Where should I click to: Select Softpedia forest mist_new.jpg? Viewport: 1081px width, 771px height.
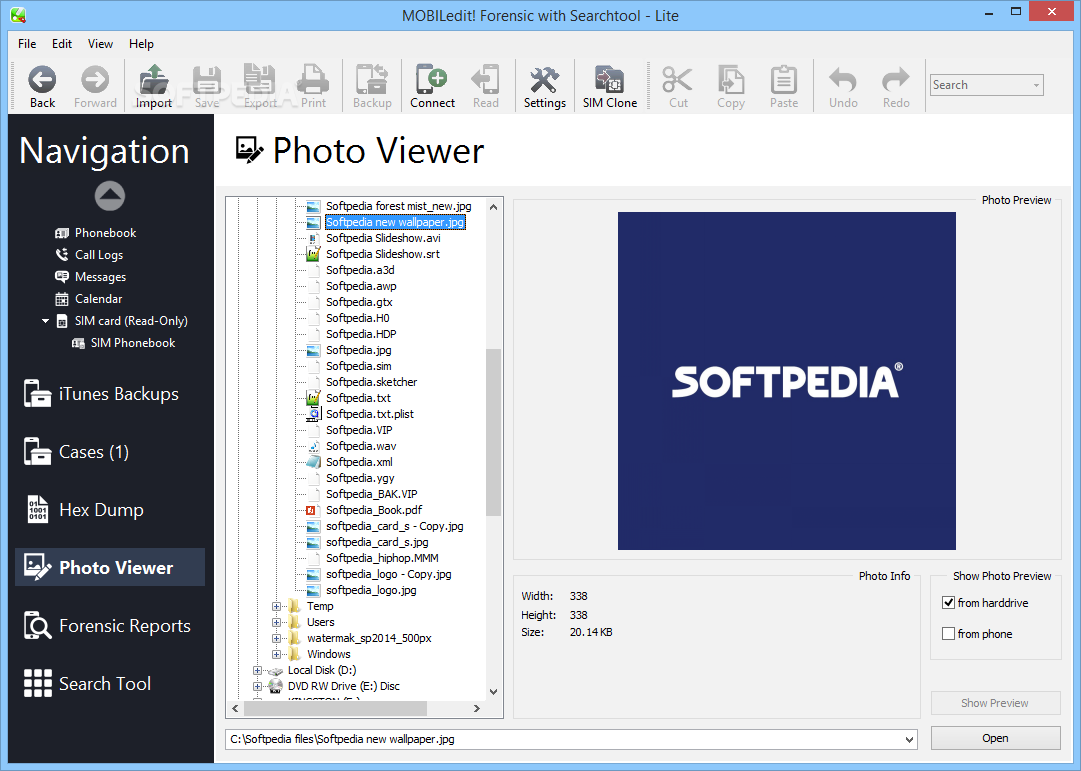click(398, 206)
